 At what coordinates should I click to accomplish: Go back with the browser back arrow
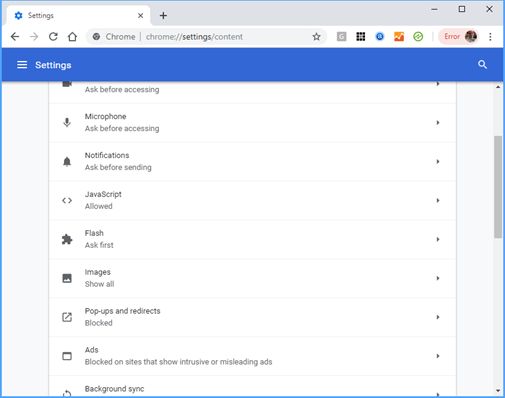[15, 37]
